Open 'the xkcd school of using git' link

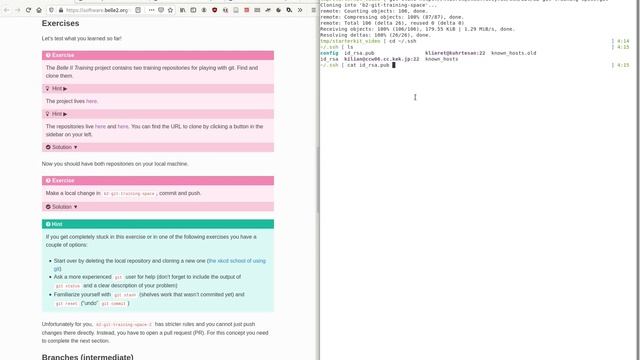237,261
